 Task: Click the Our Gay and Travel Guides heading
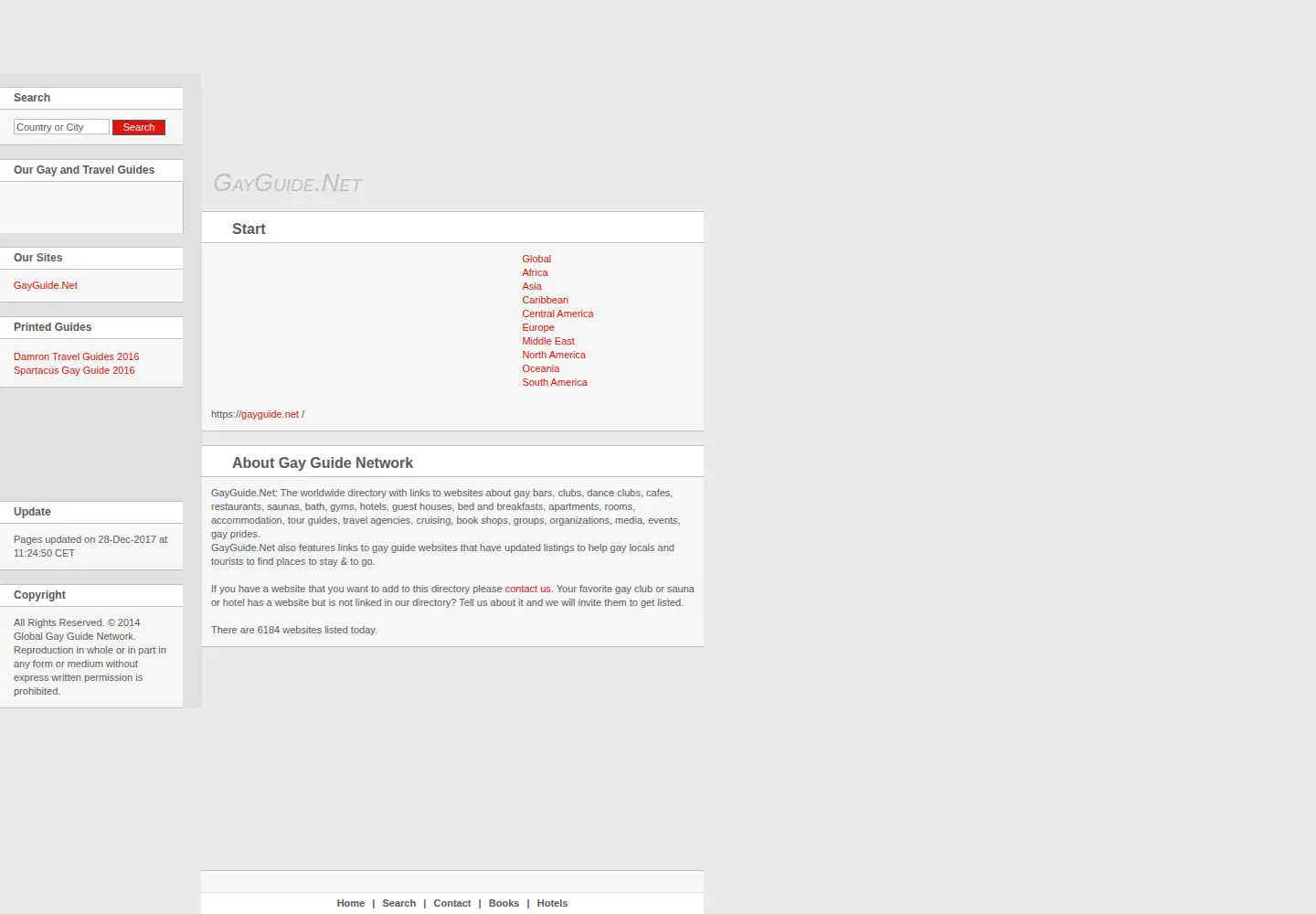[x=84, y=170]
